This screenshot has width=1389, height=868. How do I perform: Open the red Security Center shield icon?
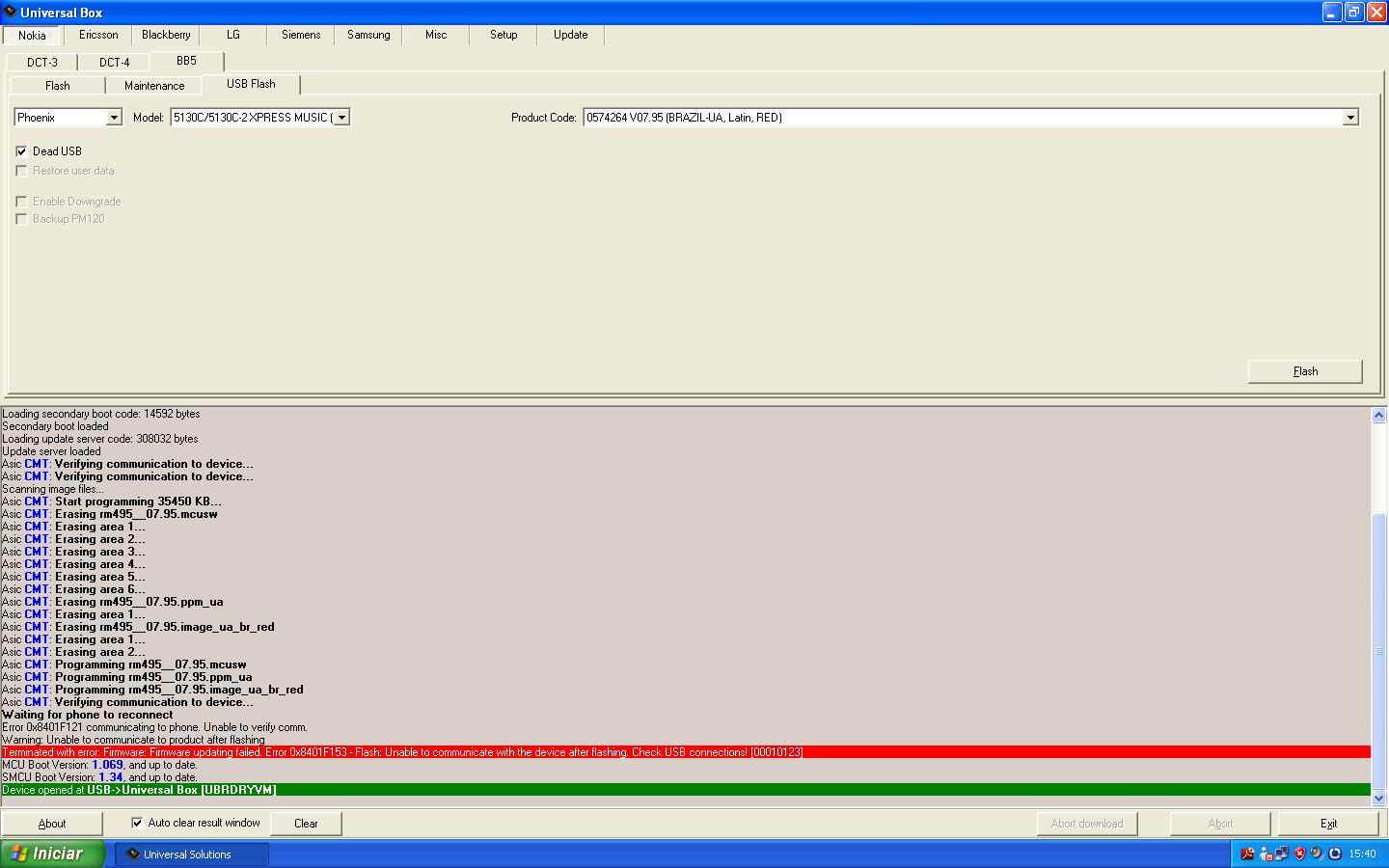pyautogui.click(x=1299, y=854)
